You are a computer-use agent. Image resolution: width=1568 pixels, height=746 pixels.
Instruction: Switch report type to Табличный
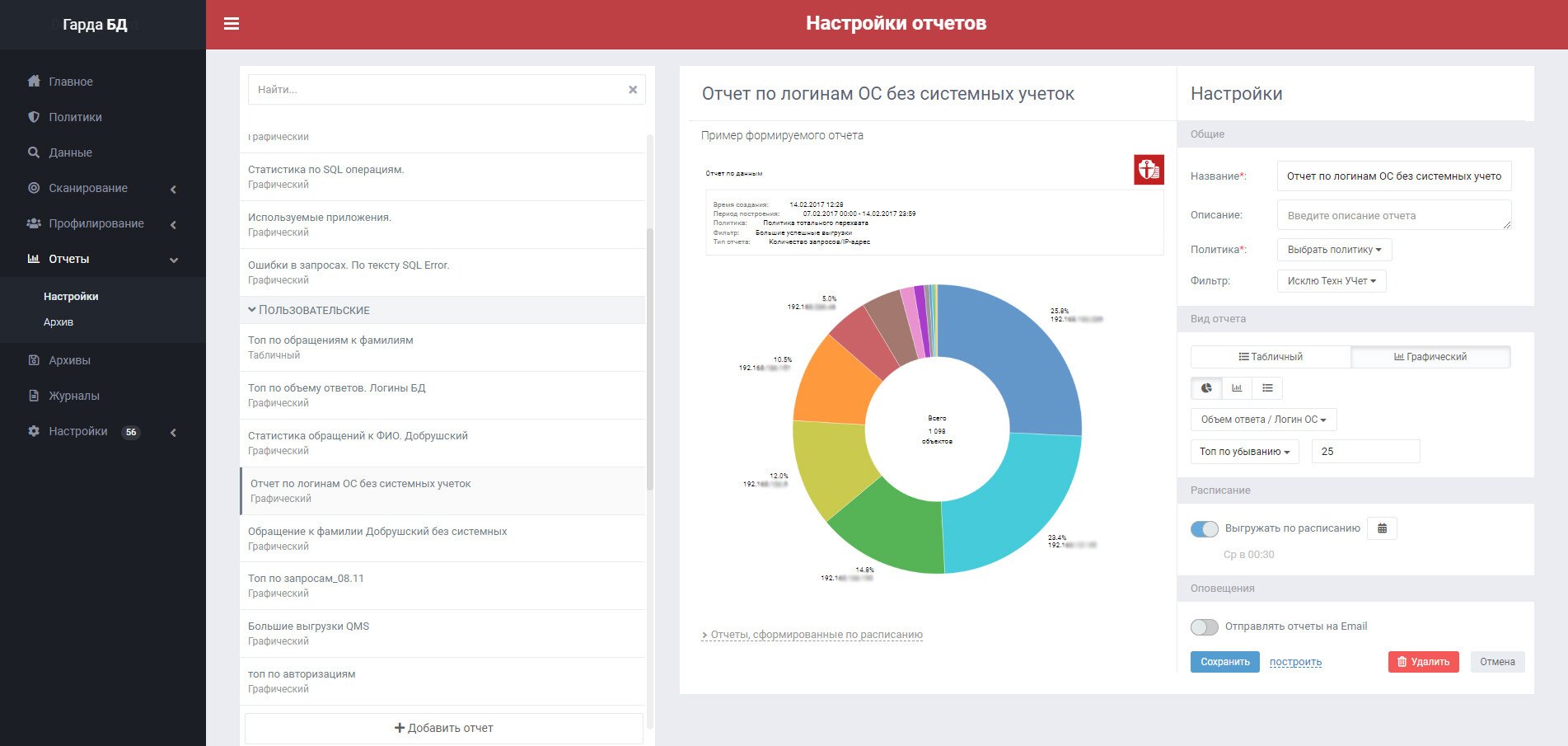point(1271,357)
